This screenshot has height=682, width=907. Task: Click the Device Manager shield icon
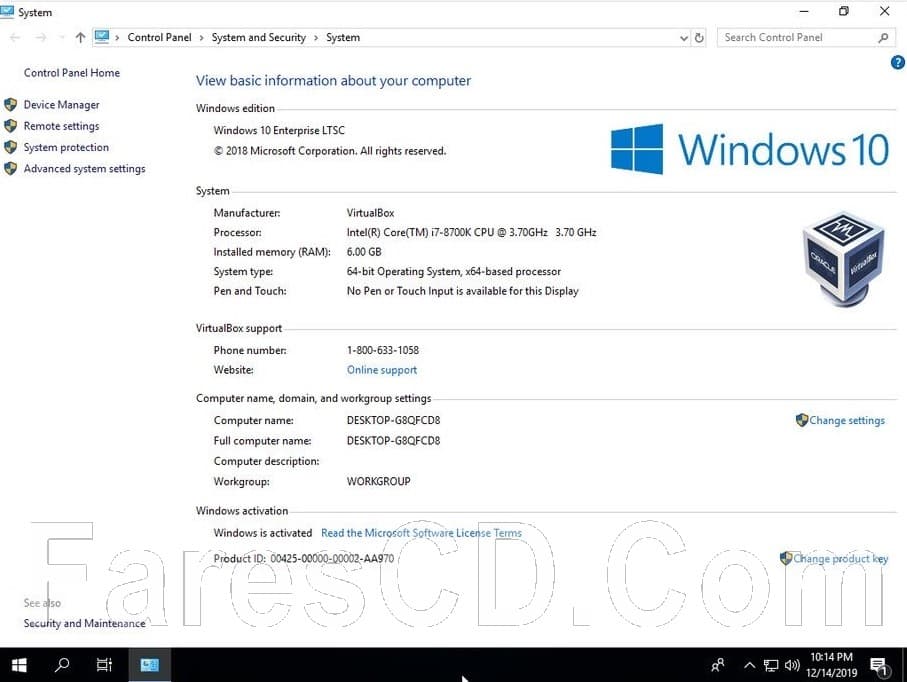(10, 105)
